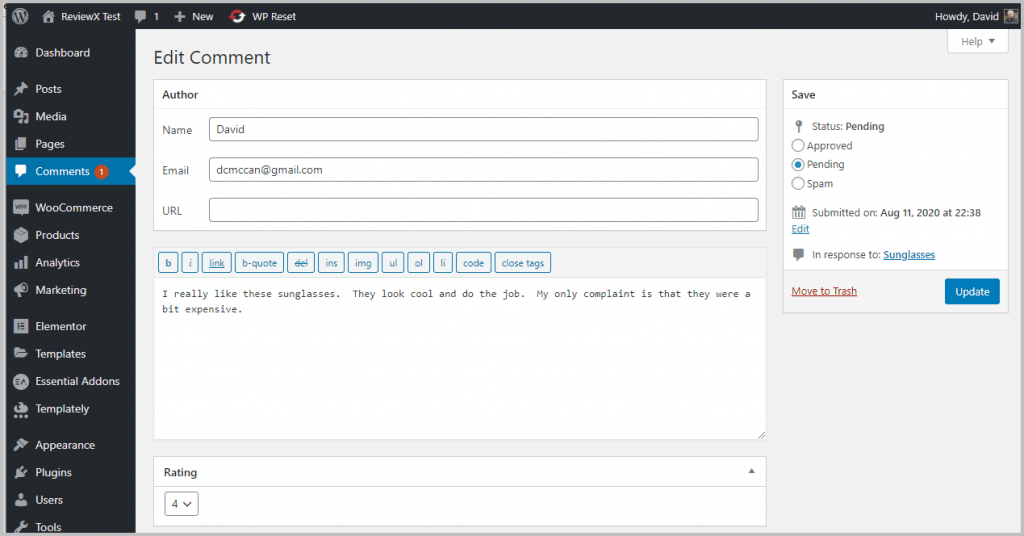The height and width of the screenshot is (536, 1024).
Task: Click the li quicktag button
Action: 443,263
